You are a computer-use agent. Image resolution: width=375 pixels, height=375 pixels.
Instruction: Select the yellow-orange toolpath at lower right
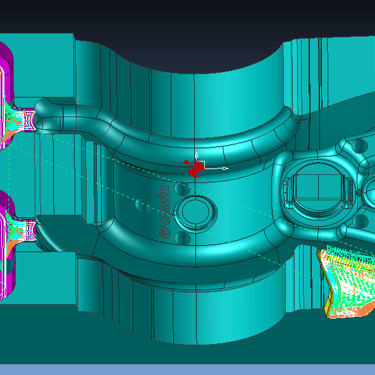[x=348, y=282]
